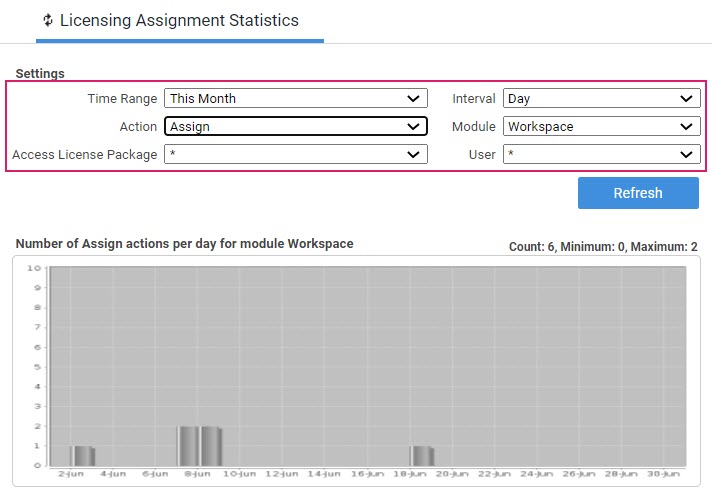Click the Settings section heading
This screenshot has height=490, width=712.
(x=40, y=74)
